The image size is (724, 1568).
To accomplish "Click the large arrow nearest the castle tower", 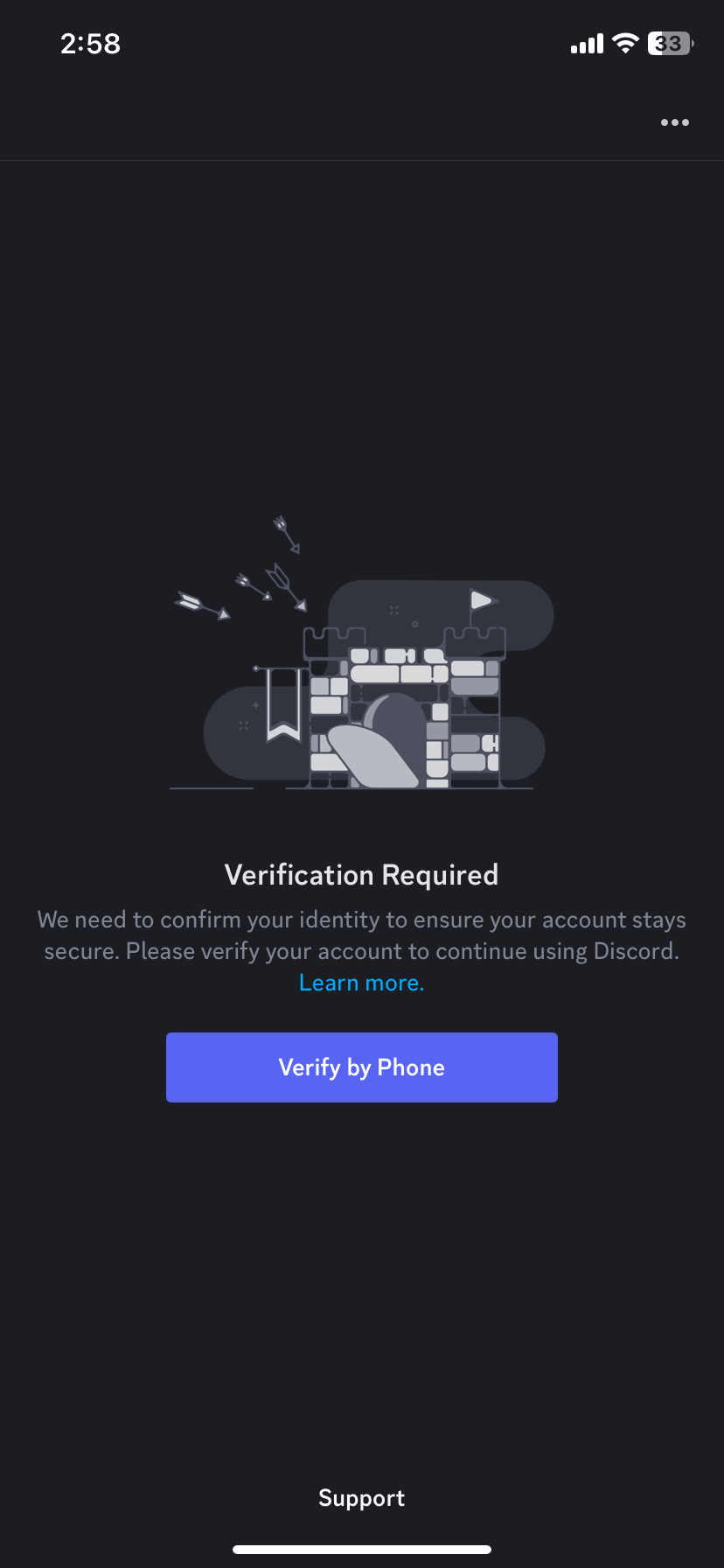I will [287, 586].
